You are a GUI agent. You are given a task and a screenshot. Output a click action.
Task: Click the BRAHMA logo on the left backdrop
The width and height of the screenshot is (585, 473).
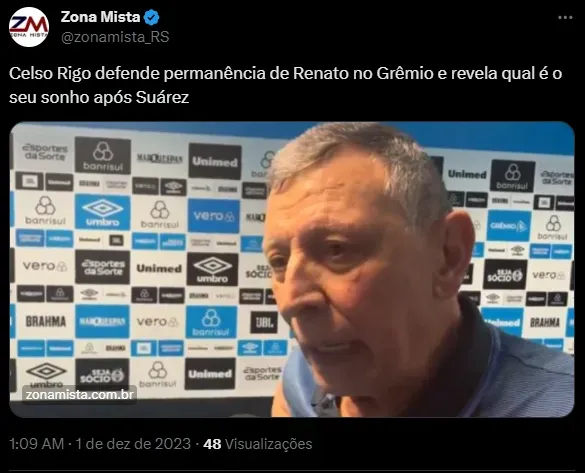click(46, 321)
